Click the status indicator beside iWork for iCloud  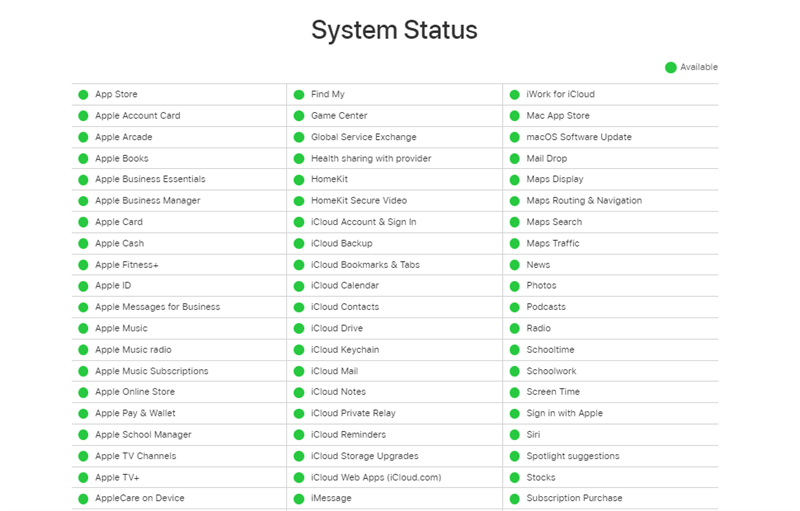[514, 95]
